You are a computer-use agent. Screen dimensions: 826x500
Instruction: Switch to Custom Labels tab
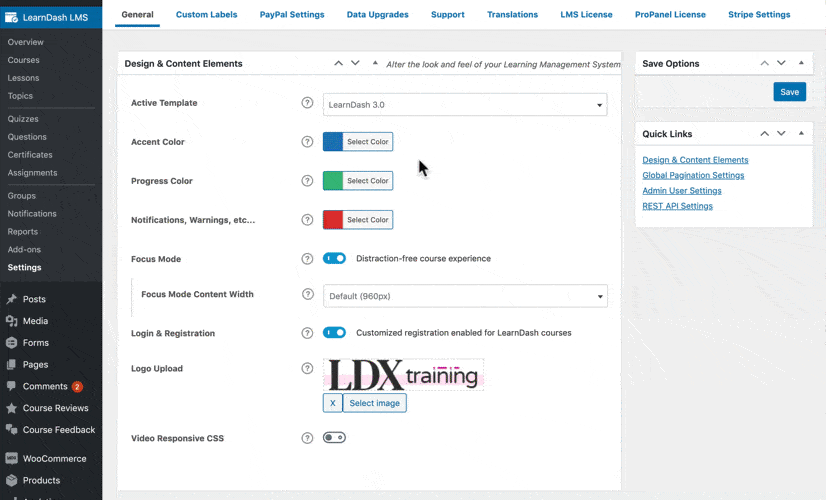coord(206,15)
